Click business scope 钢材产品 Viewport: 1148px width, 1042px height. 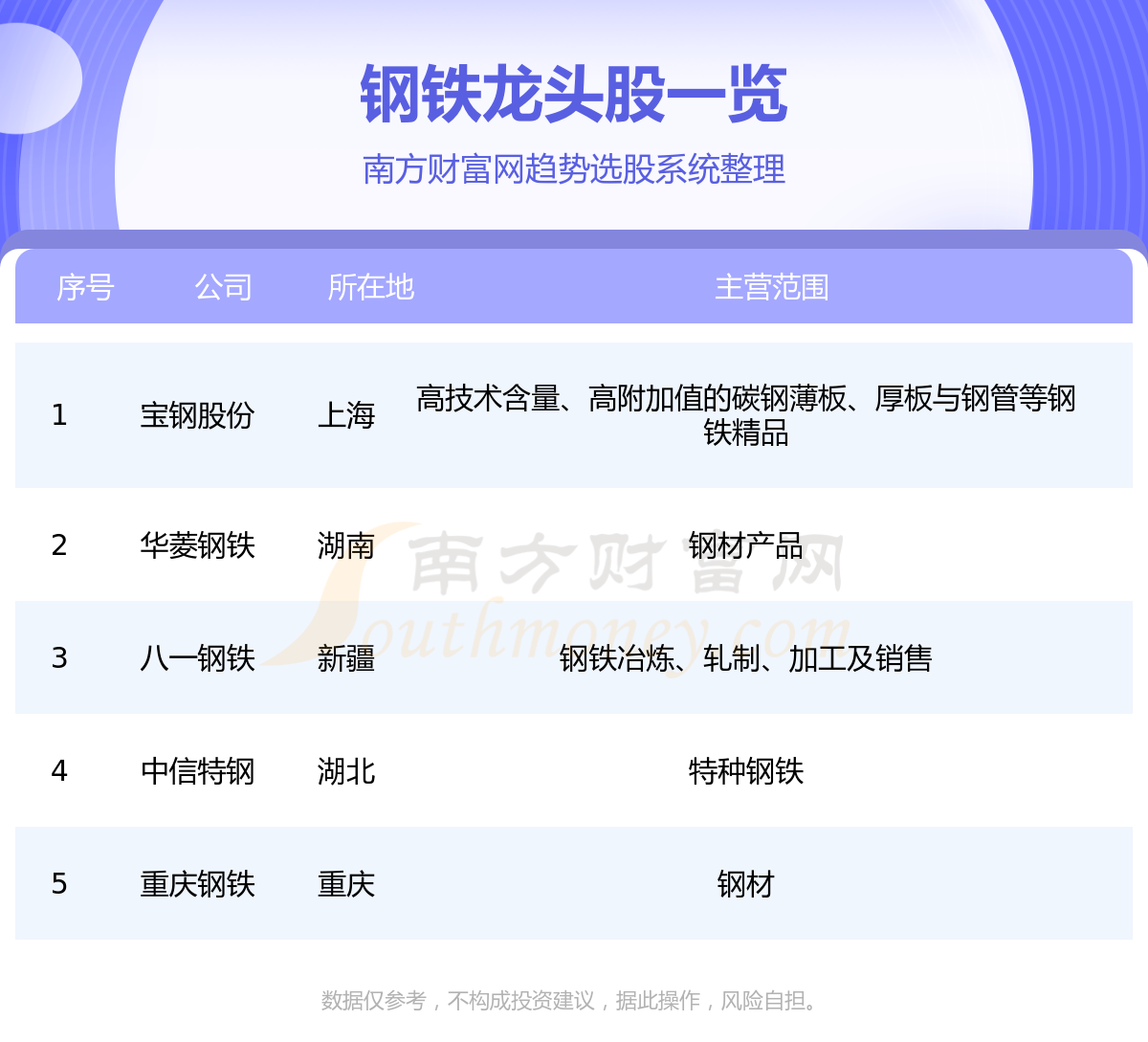point(746,545)
